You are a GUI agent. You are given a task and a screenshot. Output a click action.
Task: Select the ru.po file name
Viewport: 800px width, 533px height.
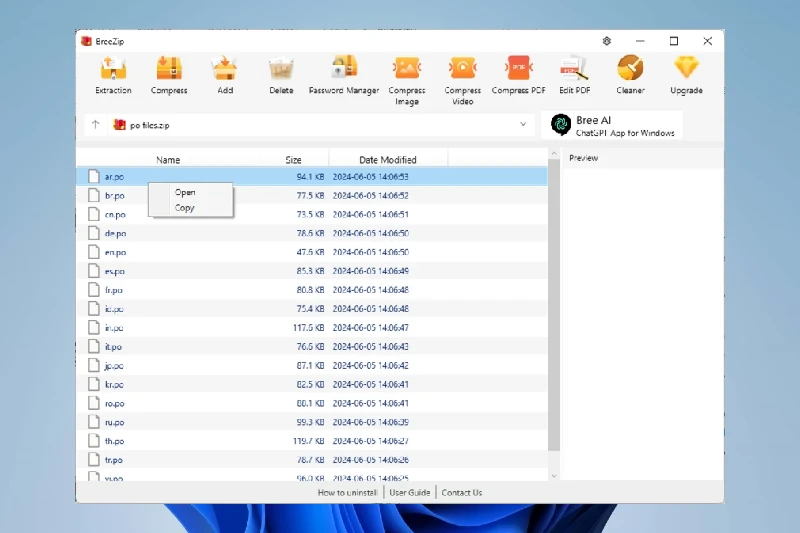[115, 422]
